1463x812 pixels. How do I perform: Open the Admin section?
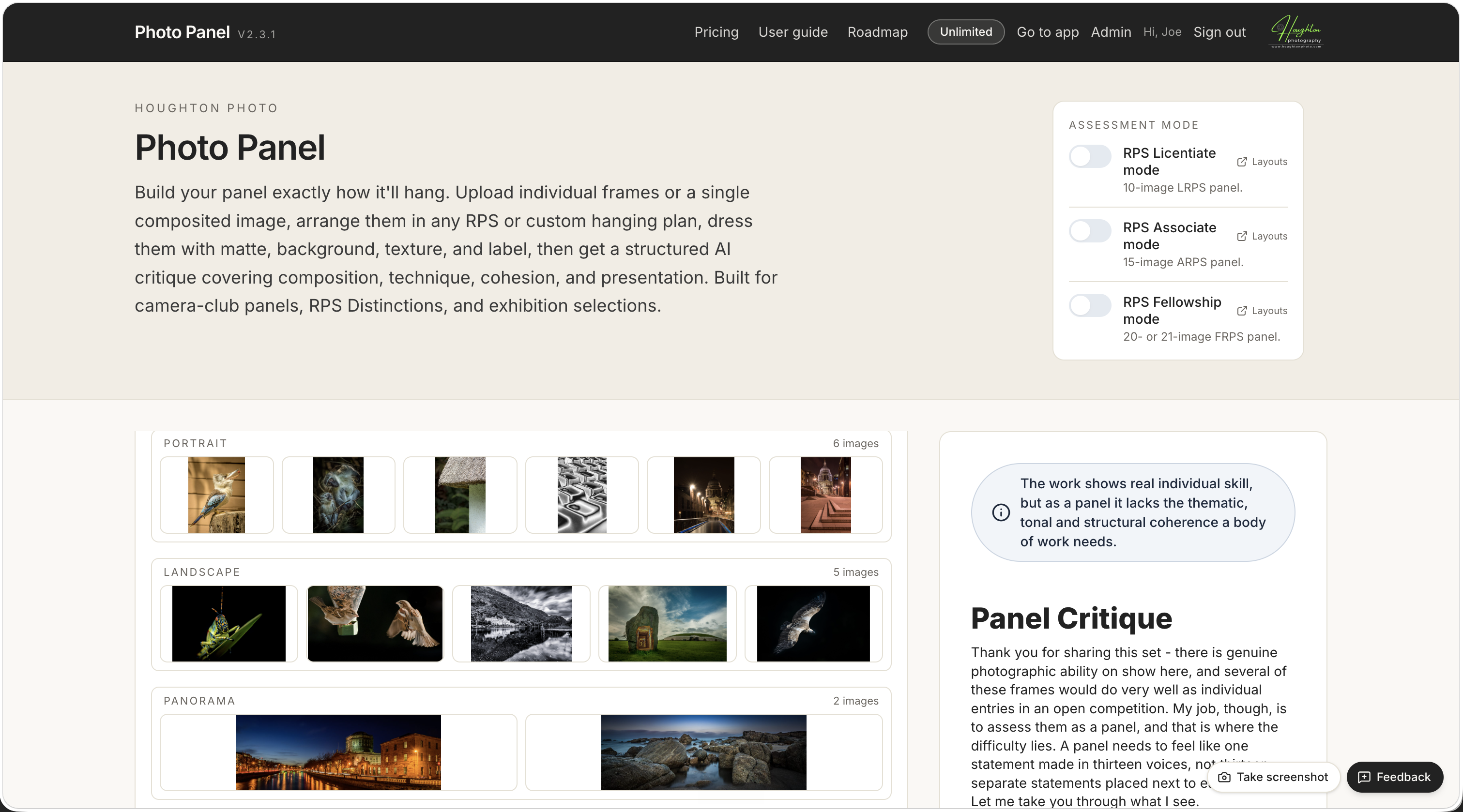[1111, 32]
